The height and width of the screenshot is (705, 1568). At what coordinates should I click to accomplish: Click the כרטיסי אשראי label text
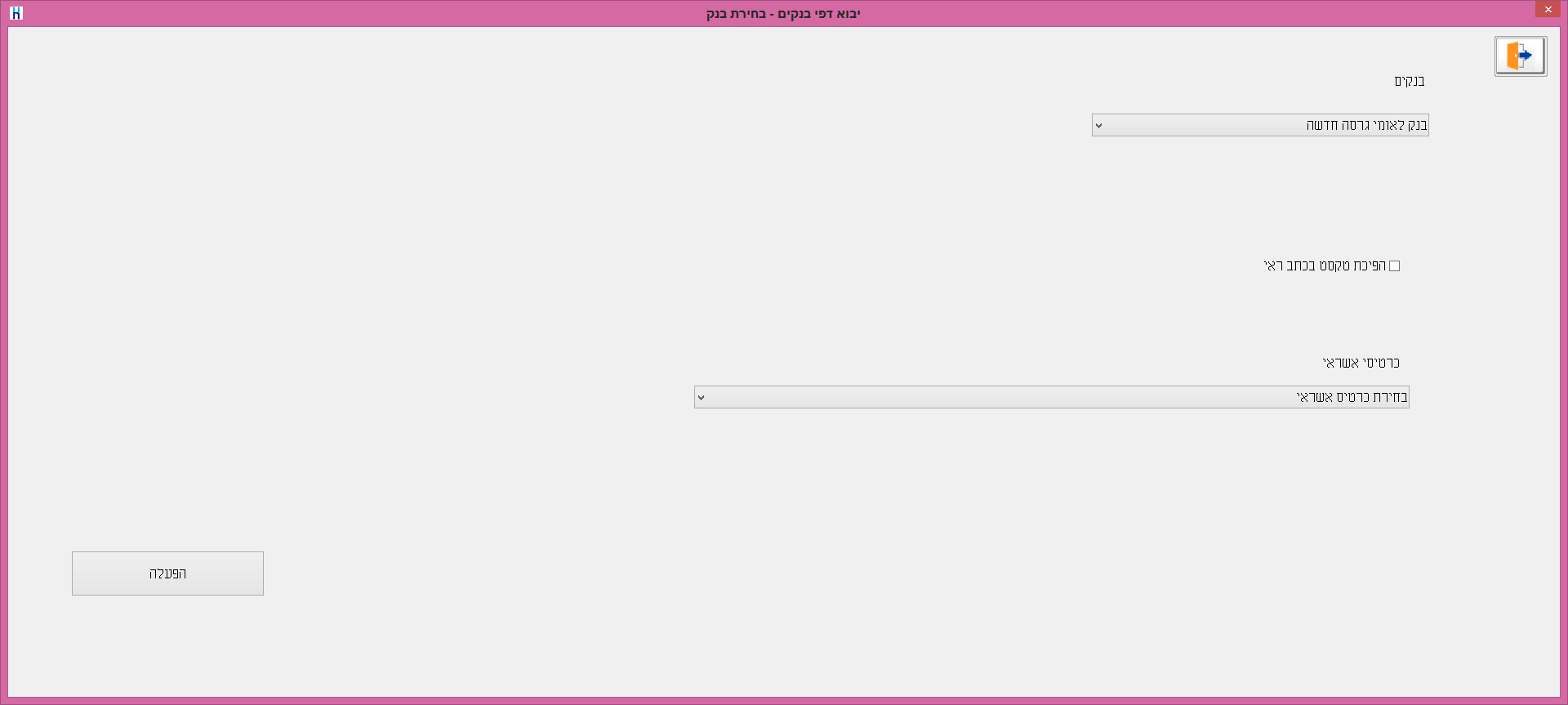[1361, 363]
